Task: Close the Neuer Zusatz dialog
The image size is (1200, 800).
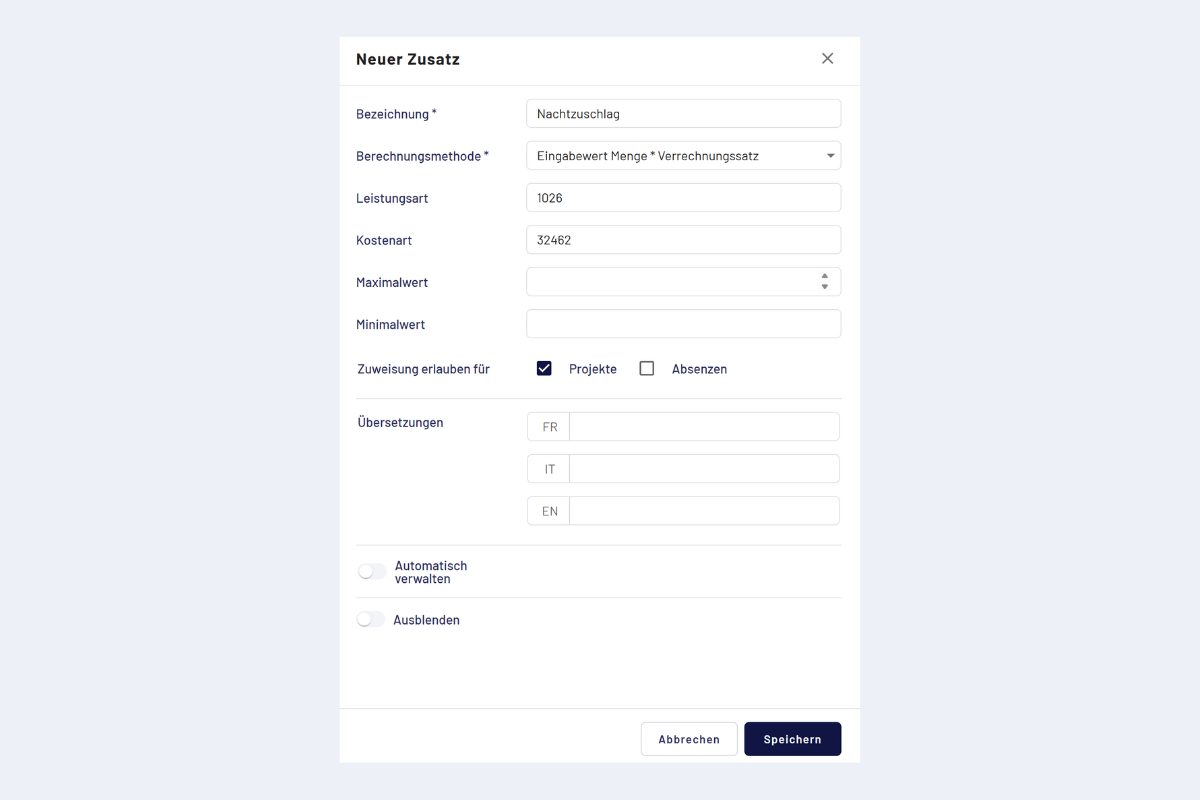Action: 827,58
